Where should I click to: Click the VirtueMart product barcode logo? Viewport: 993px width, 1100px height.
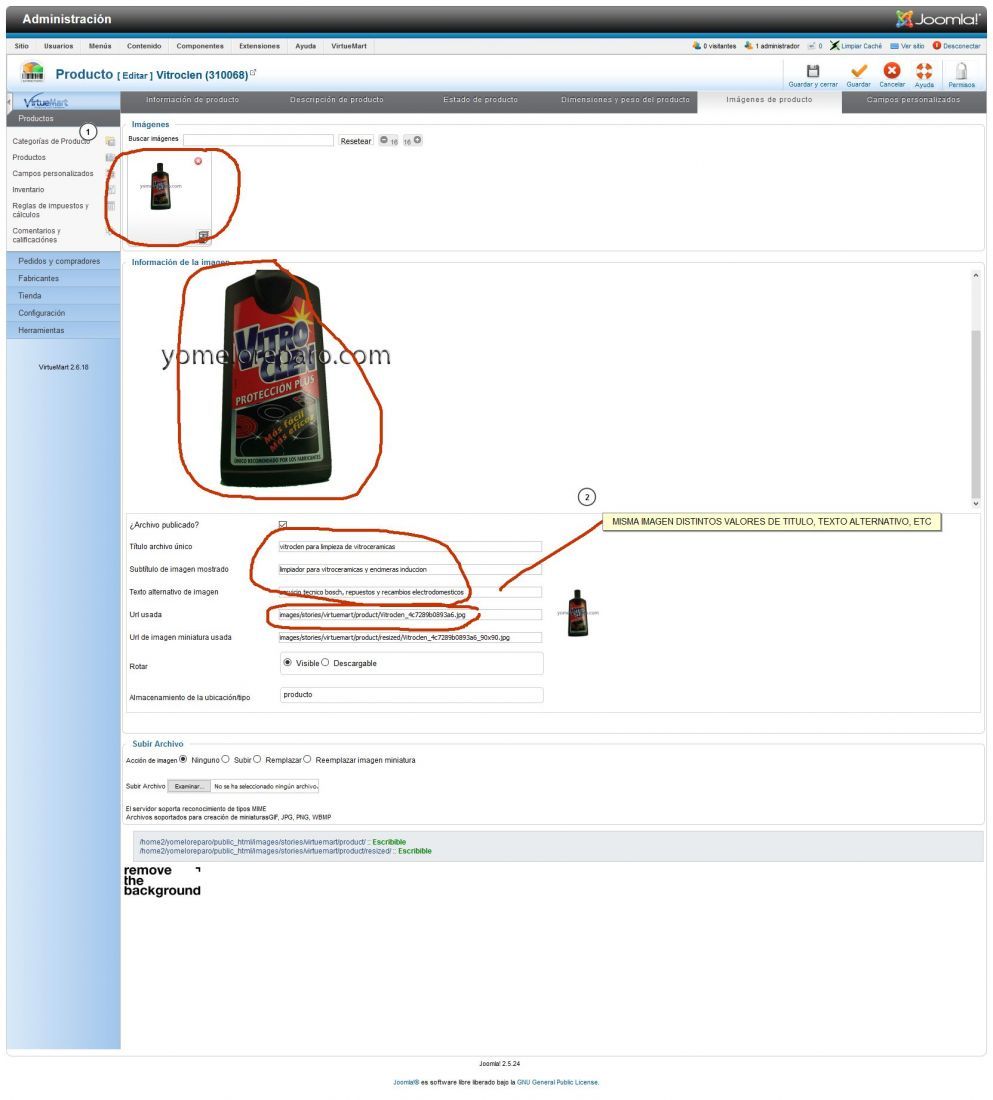(x=32, y=72)
